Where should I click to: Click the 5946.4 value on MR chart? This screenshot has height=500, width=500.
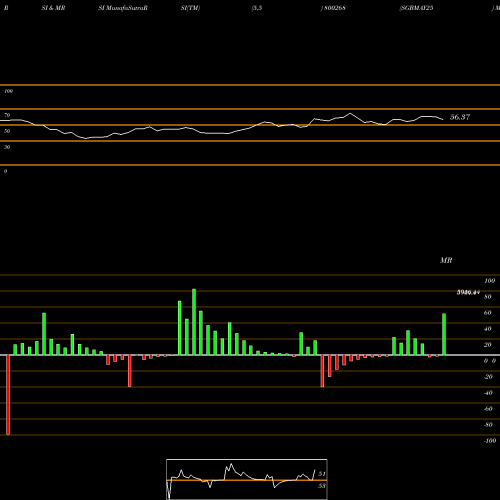click(x=468, y=292)
